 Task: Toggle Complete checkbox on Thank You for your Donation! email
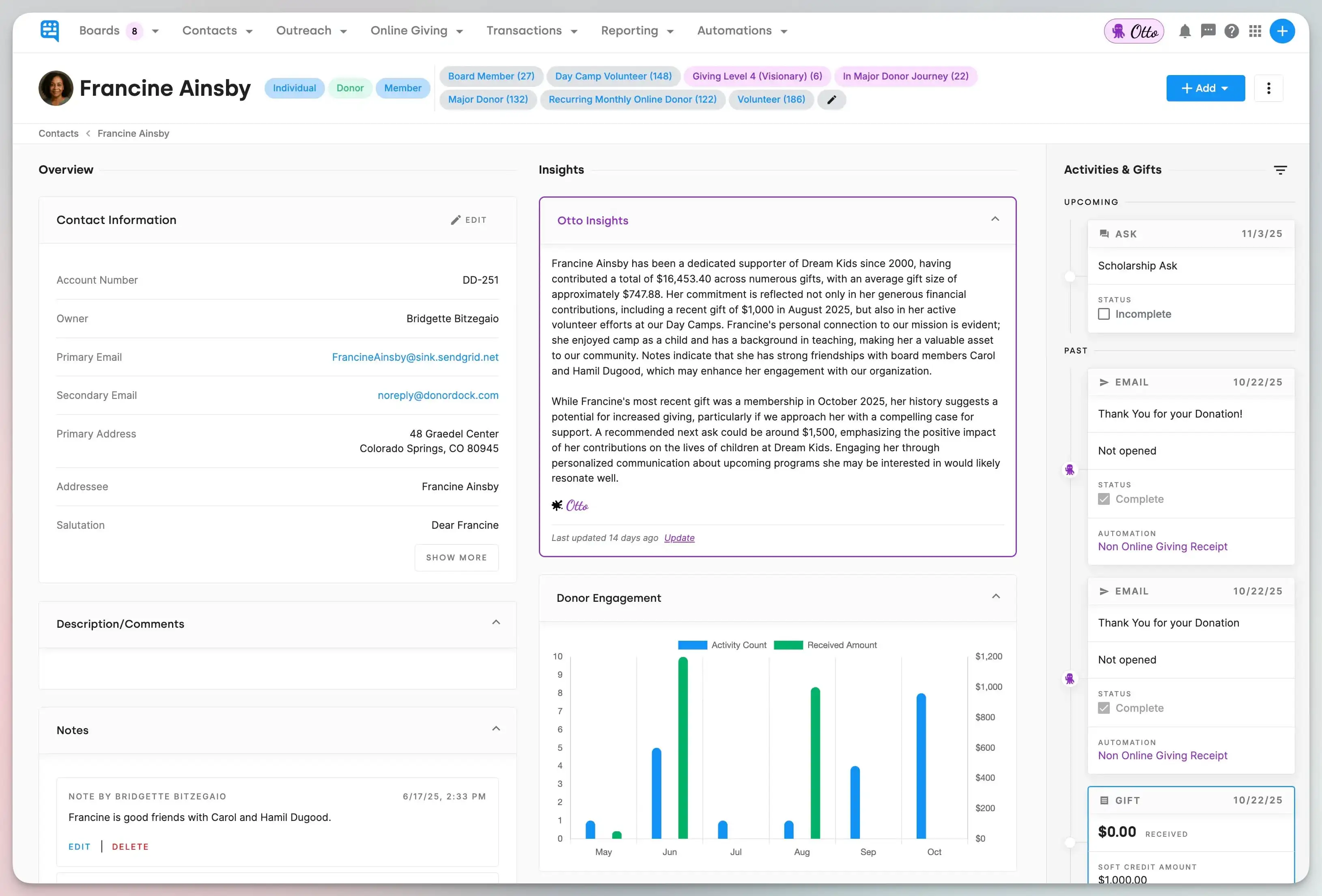point(1104,499)
